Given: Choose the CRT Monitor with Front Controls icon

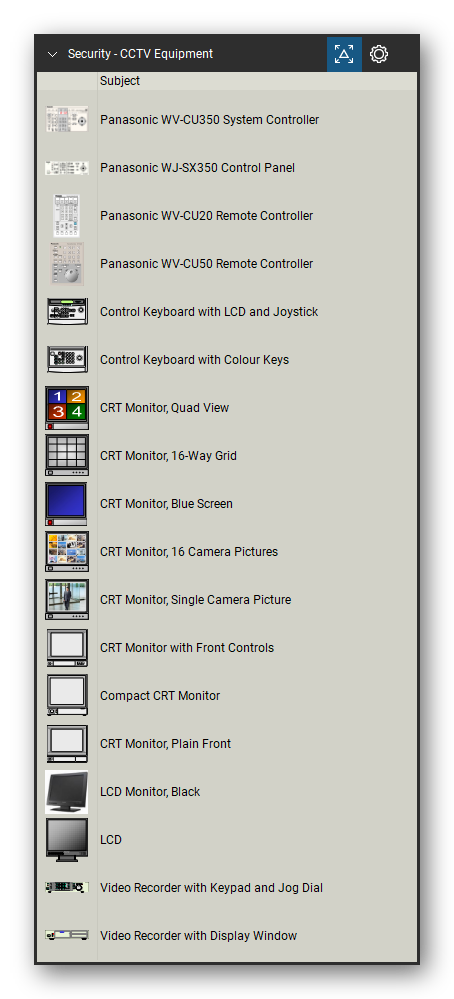Looking at the screenshot, I should (67, 647).
